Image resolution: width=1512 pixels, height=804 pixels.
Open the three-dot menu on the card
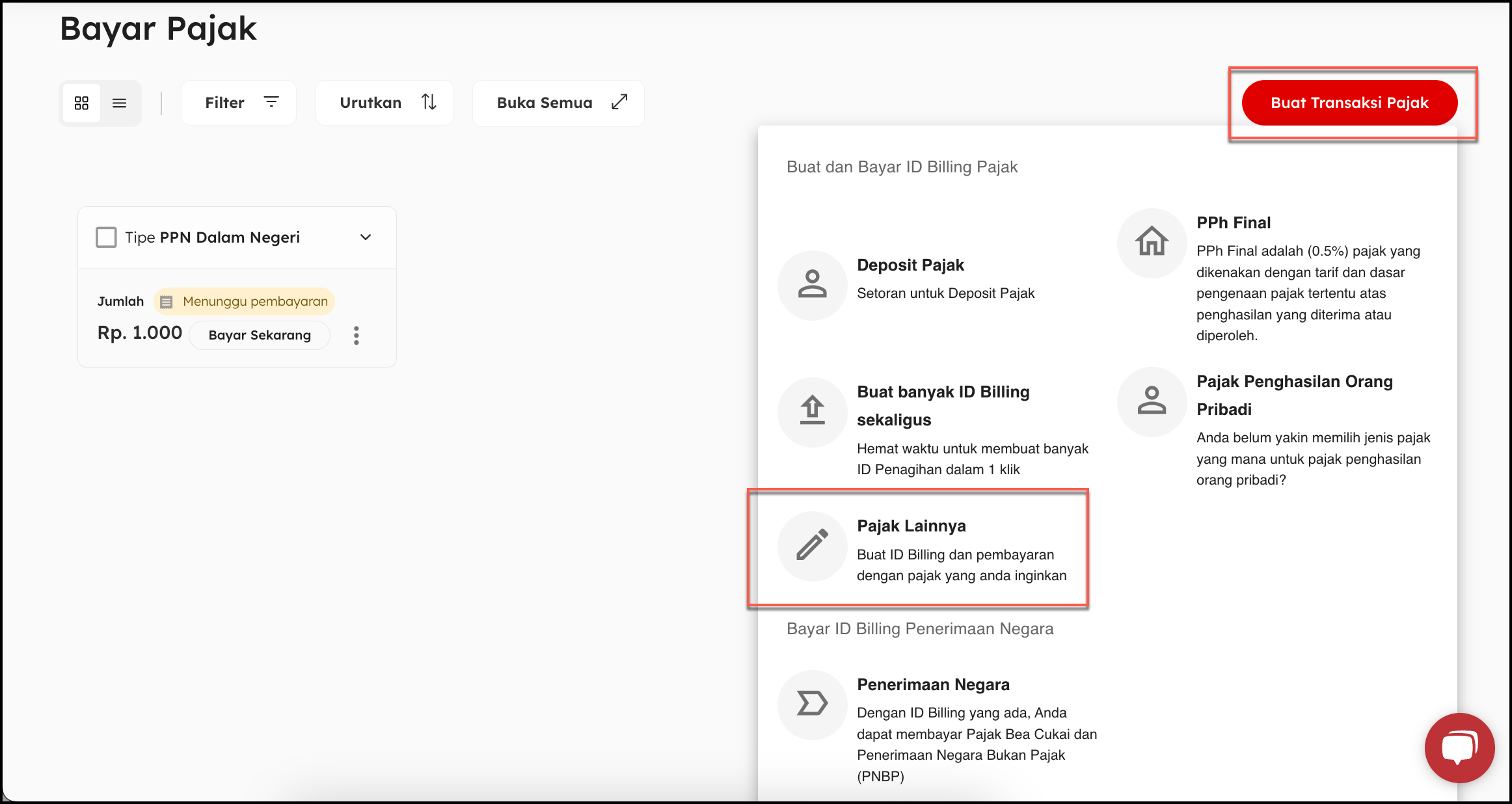(356, 335)
